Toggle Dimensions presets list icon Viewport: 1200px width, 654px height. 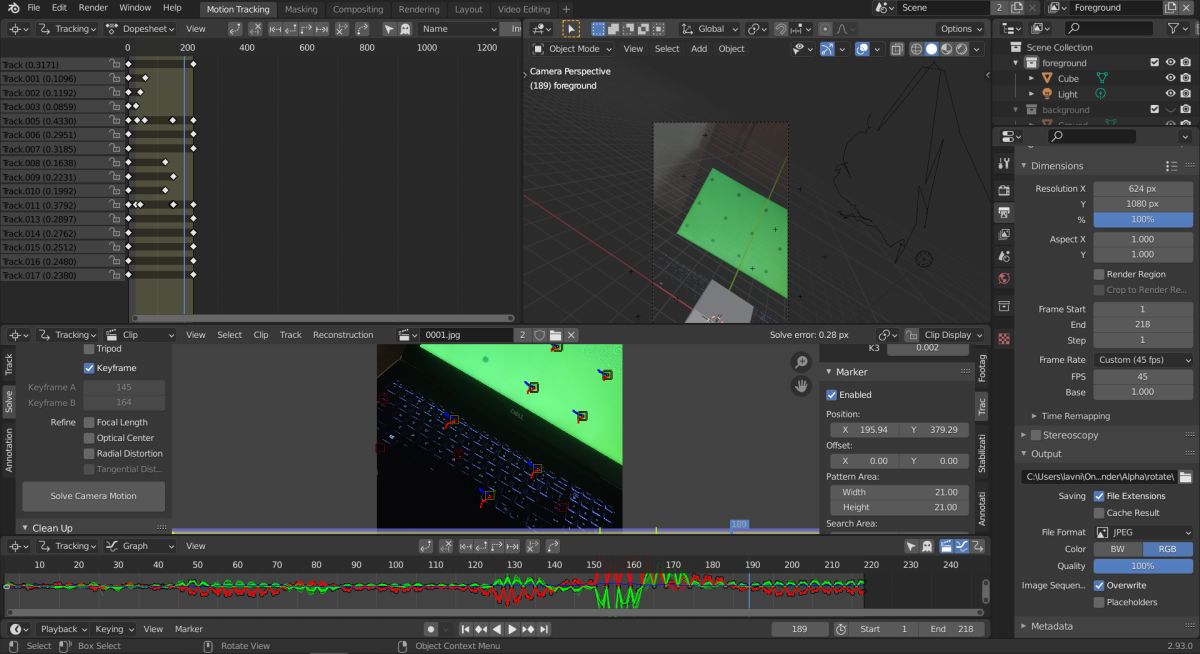click(1171, 166)
